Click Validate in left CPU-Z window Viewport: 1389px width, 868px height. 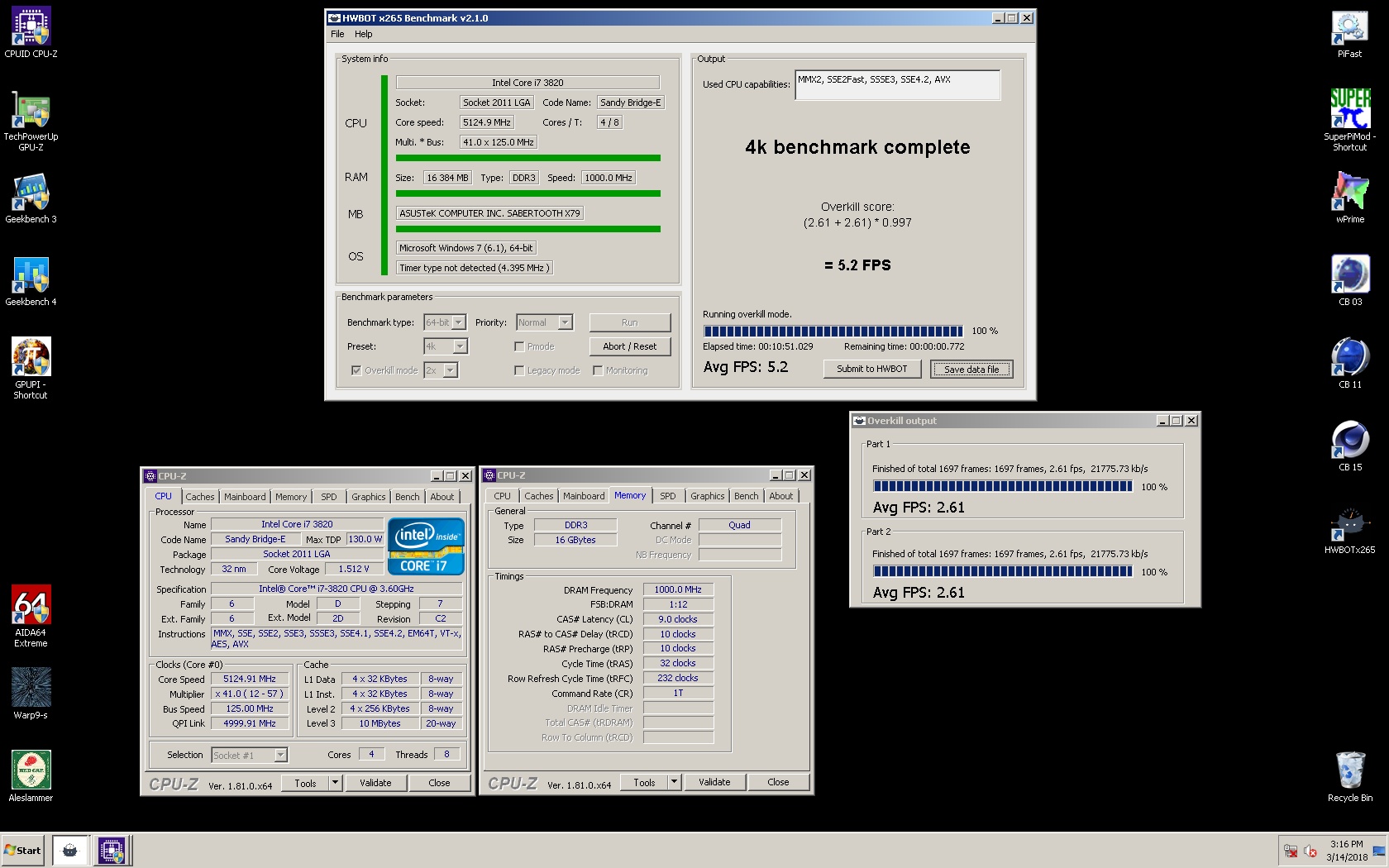(375, 783)
